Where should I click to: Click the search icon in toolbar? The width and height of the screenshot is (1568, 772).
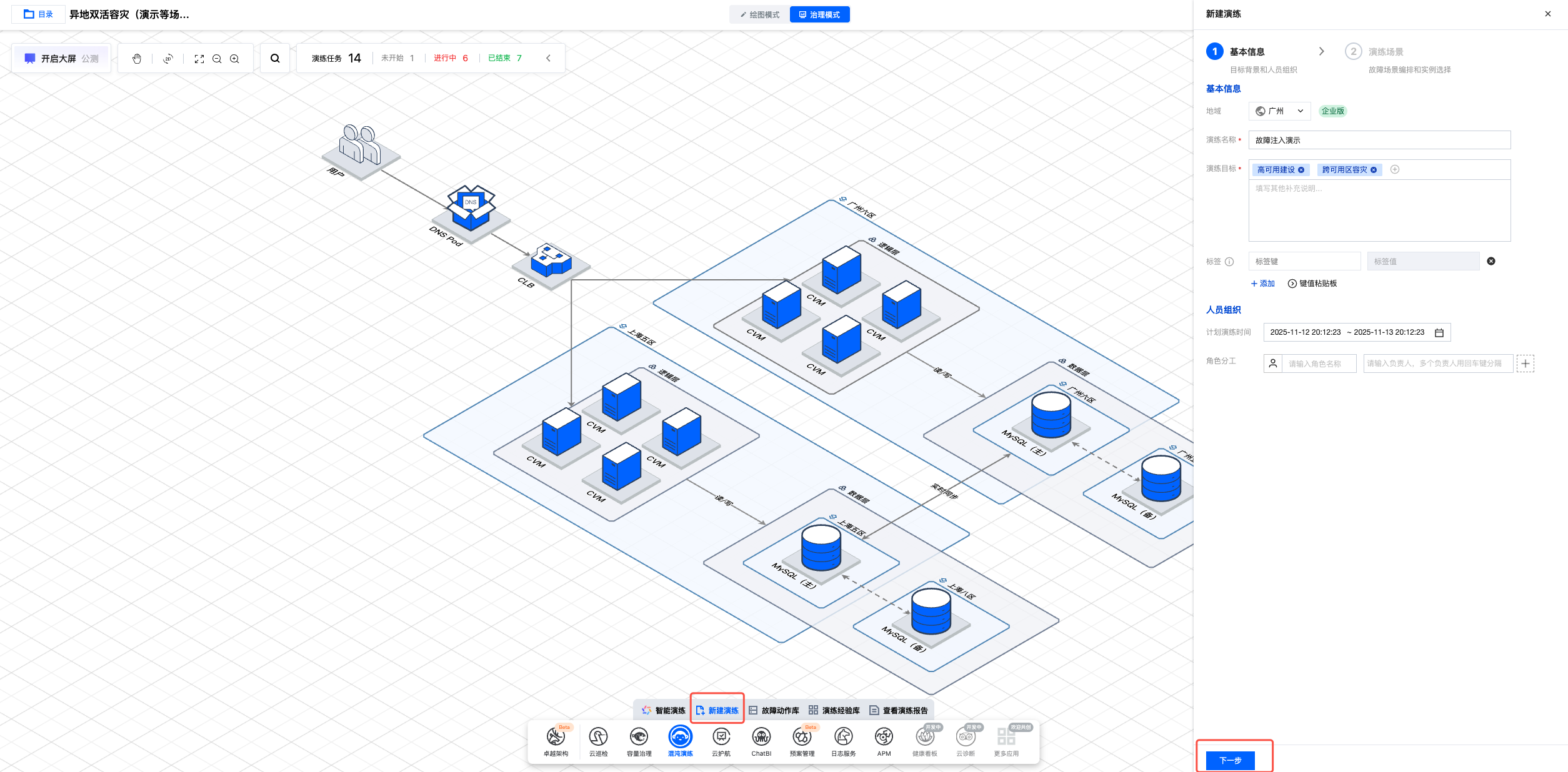(275, 59)
